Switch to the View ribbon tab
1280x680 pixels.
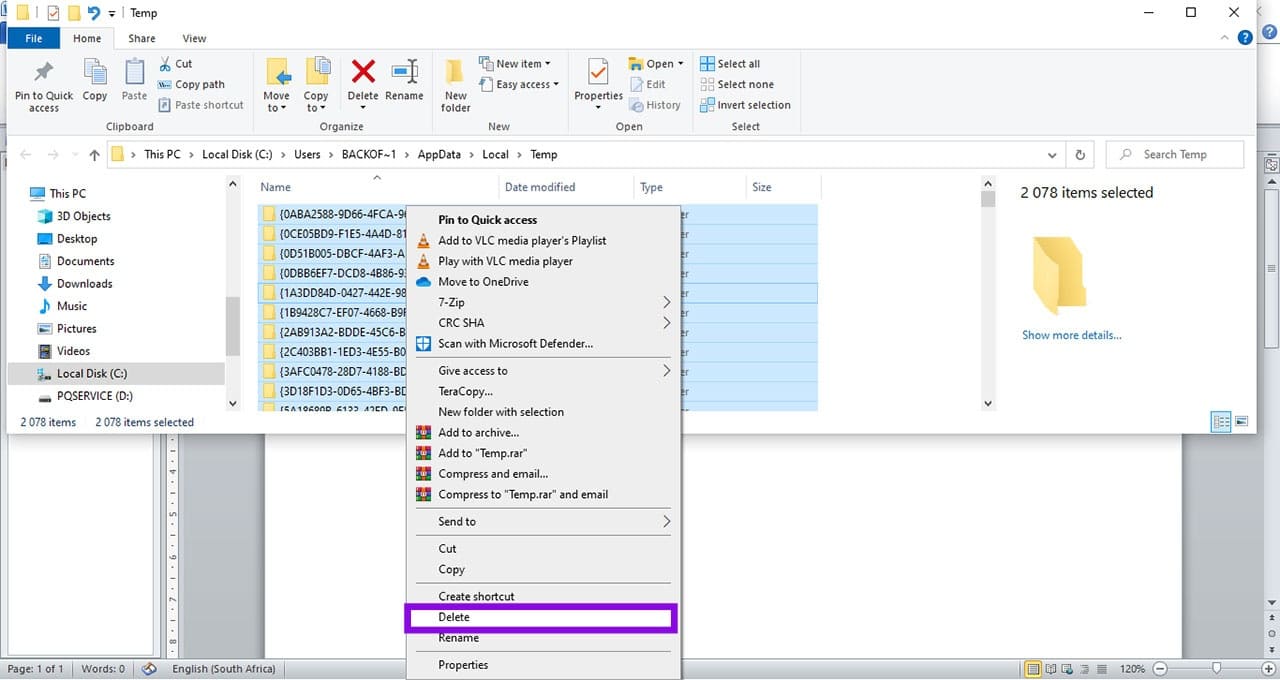coord(195,38)
